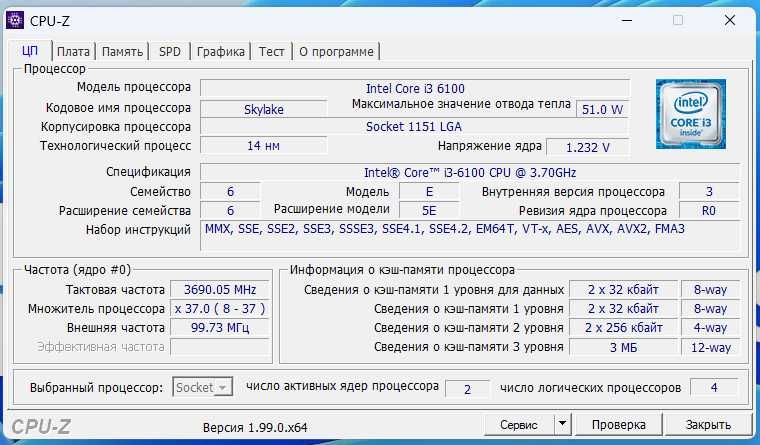
Task: Minimize the CPU-Z window
Action: click(627, 20)
